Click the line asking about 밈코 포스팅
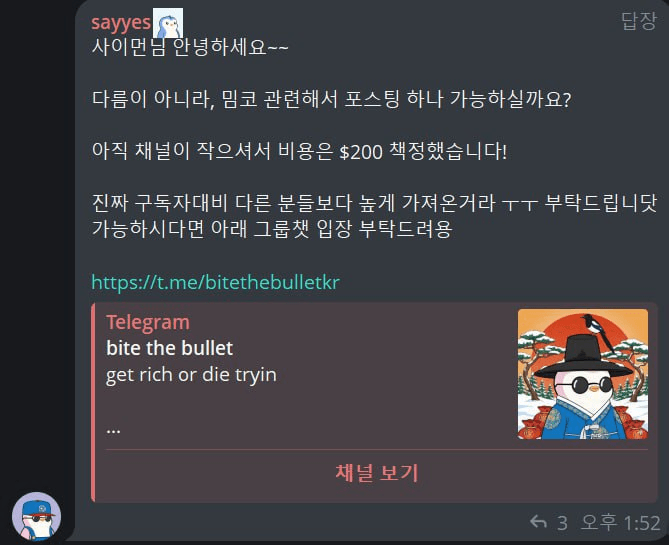The width and height of the screenshot is (669, 545). click(x=331, y=99)
